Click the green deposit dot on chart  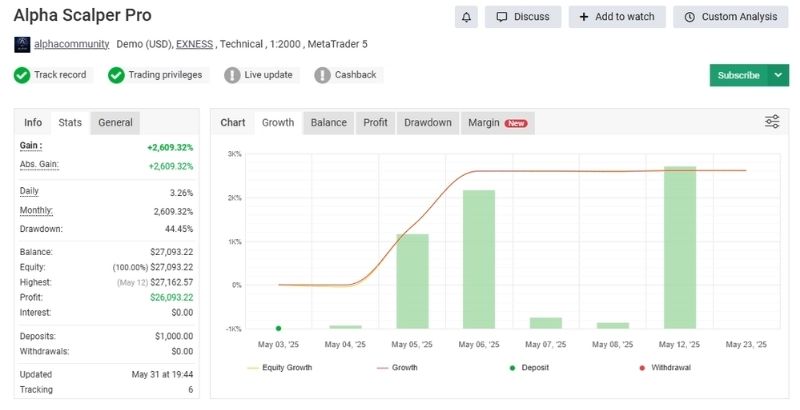tap(278, 328)
